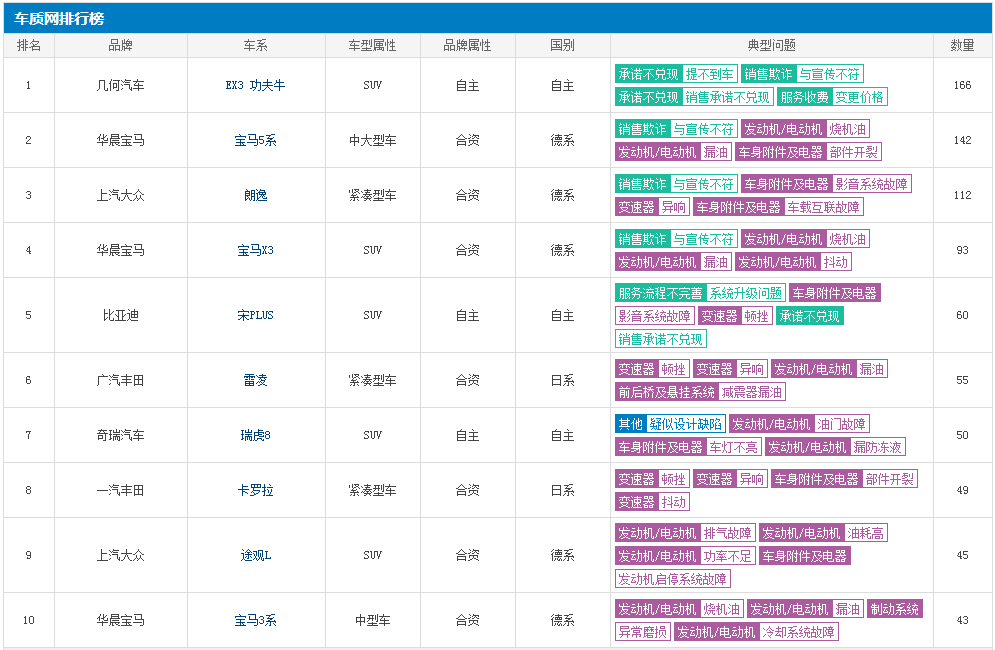Viewport: 995px width, 650px height.
Task: Select the 影音系统故障 tag in 朗逸 row
Action: click(x=871, y=184)
